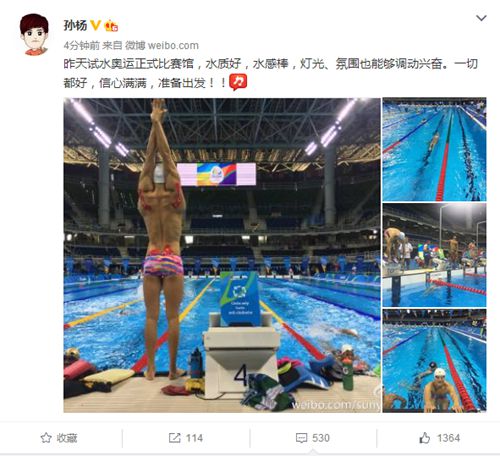This screenshot has width=500, height=456.
Task: Click the thumbs-up like icon
Action: point(425,438)
